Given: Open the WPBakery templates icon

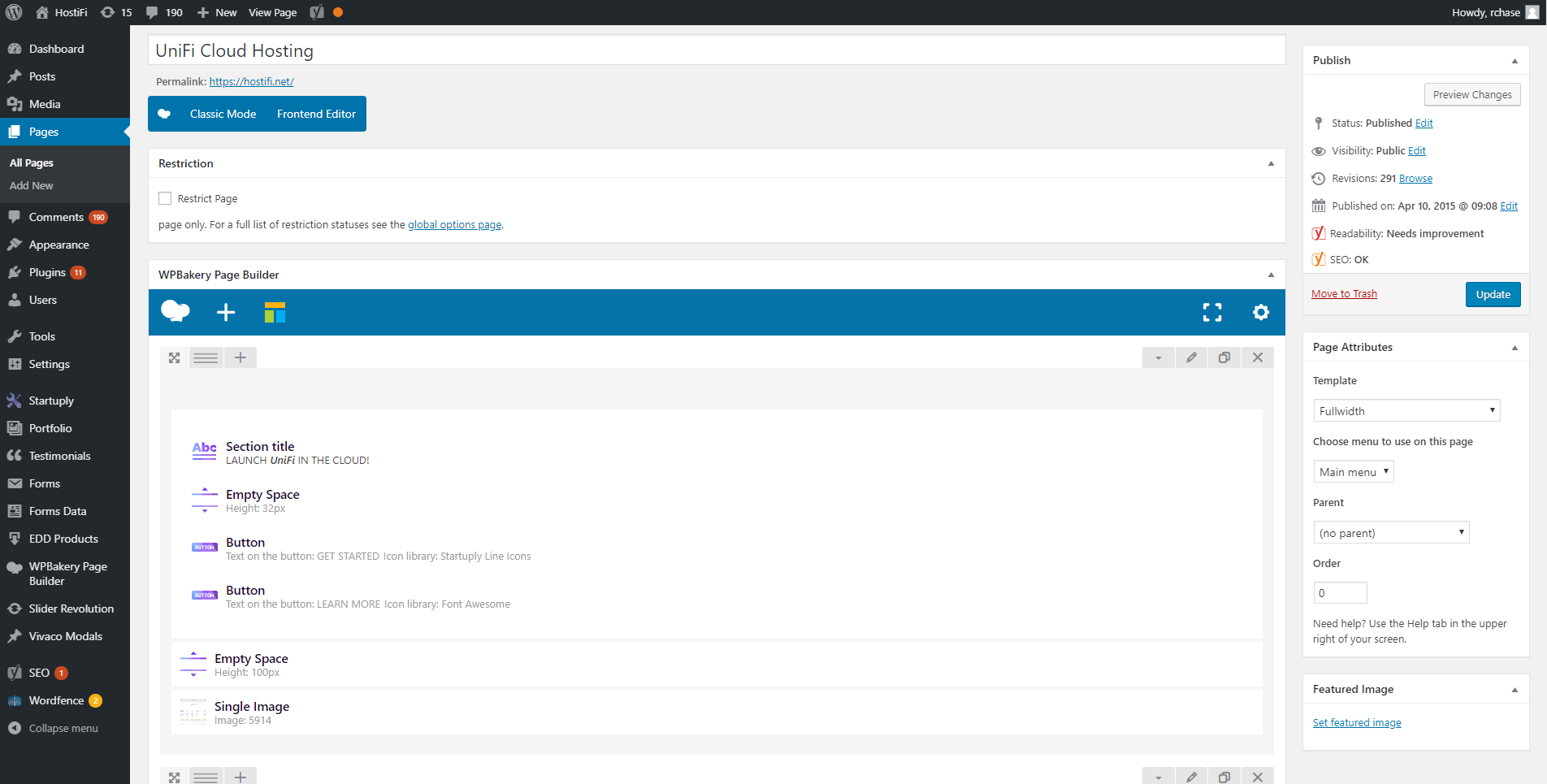Looking at the screenshot, I should click(x=275, y=312).
